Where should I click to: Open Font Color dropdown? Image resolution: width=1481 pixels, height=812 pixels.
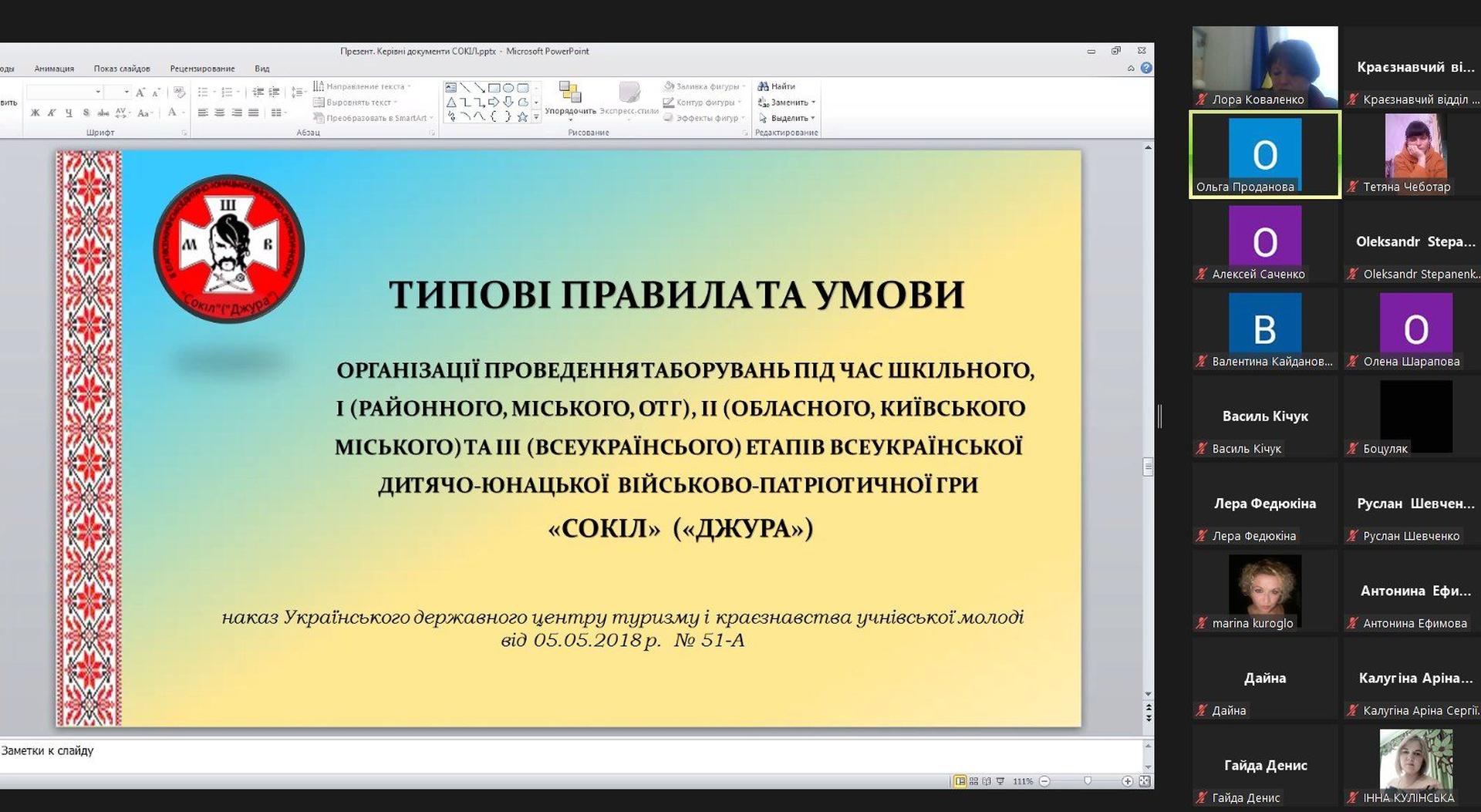(184, 113)
